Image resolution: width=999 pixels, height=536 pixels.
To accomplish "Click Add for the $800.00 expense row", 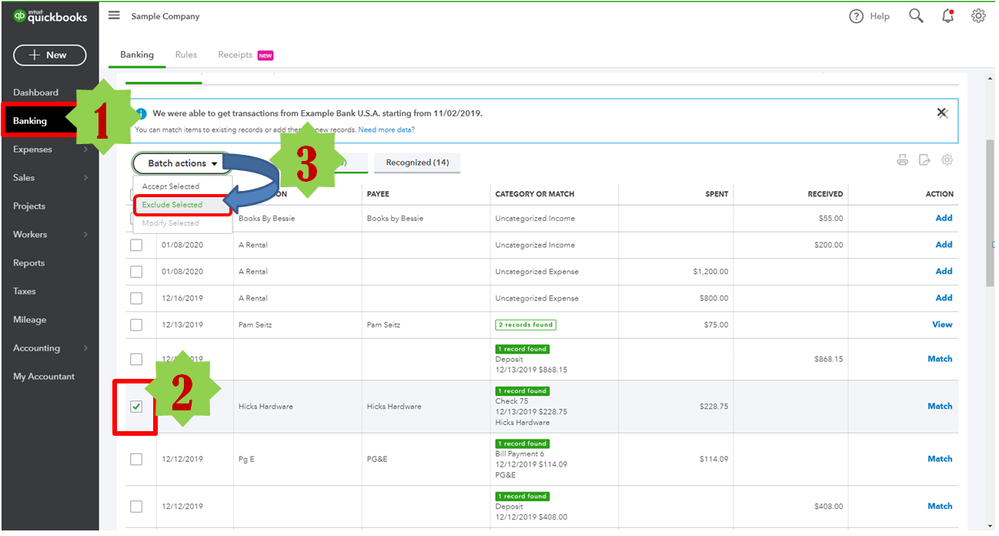I will pyautogui.click(x=944, y=298).
